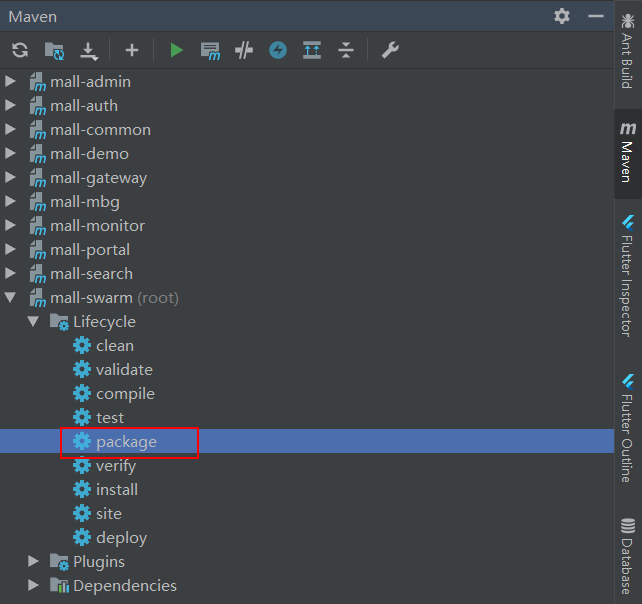
Task: Collapse all tree nodes icon
Action: pos(346,50)
